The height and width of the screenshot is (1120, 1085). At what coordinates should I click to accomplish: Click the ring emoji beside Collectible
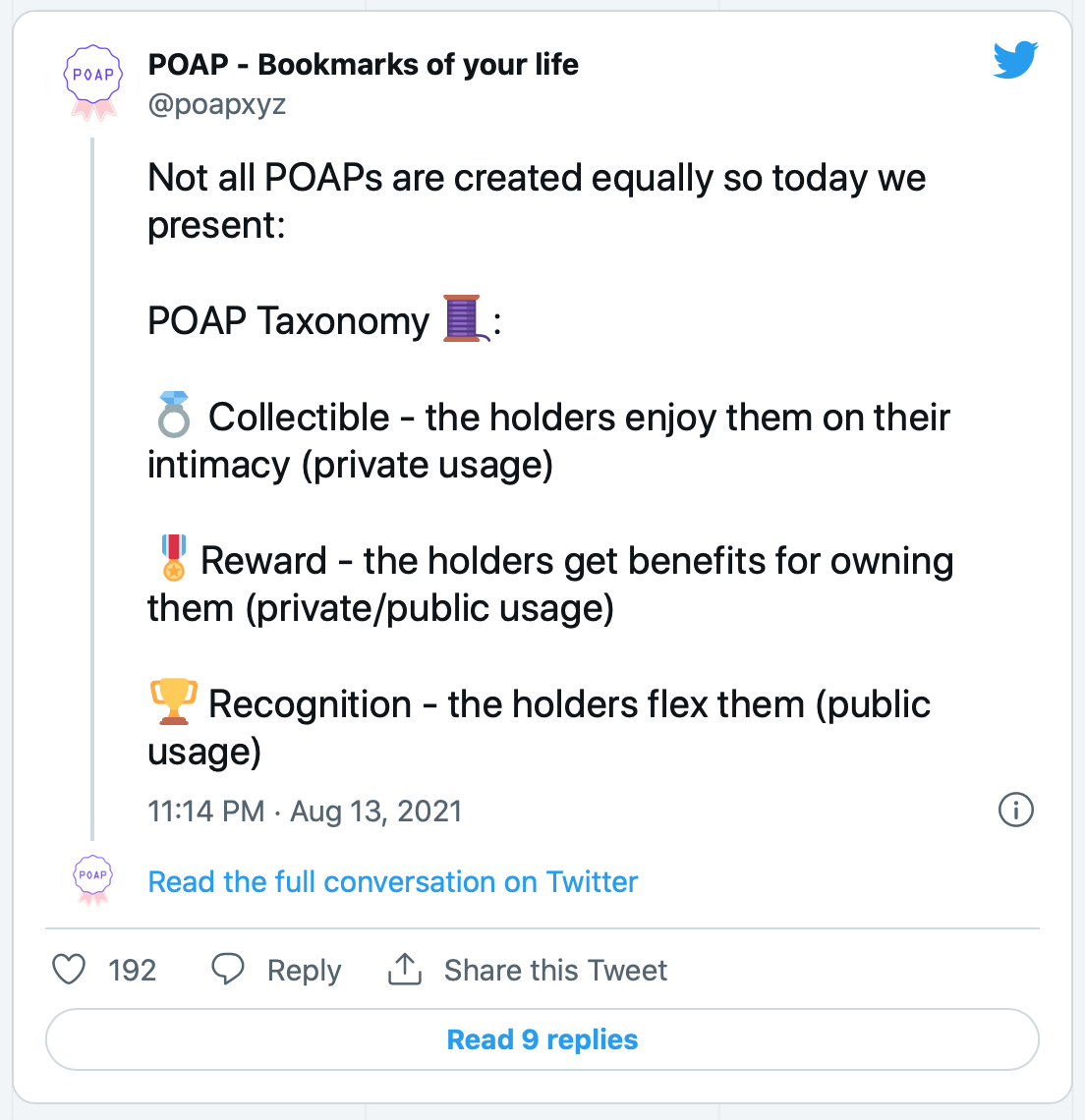174,415
